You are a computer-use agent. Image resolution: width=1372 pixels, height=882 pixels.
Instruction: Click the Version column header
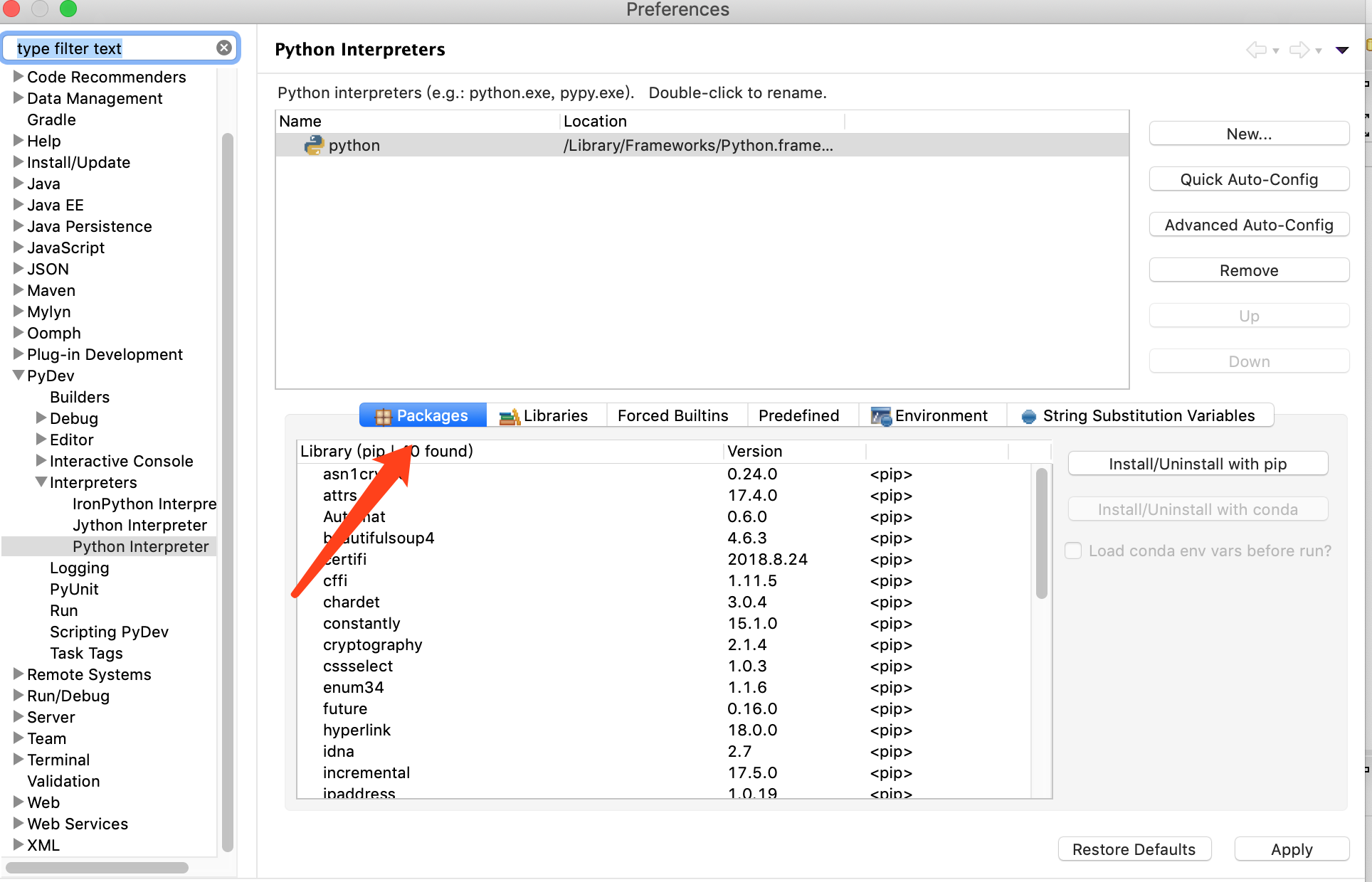point(794,451)
